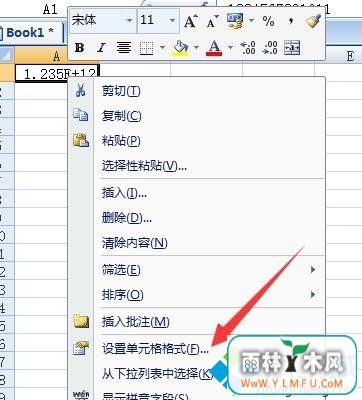Click the decrease decimal icon
This screenshot has height=400, width=362.
coord(270,48)
